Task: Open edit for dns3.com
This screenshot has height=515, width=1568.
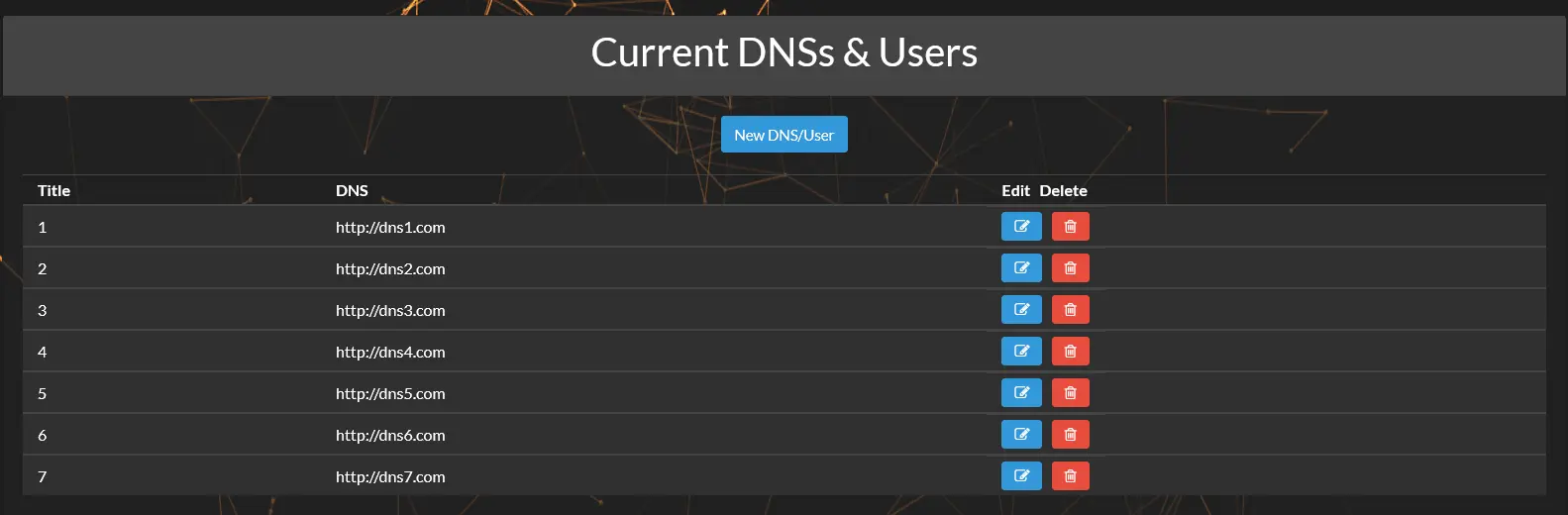Action: tap(1021, 310)
